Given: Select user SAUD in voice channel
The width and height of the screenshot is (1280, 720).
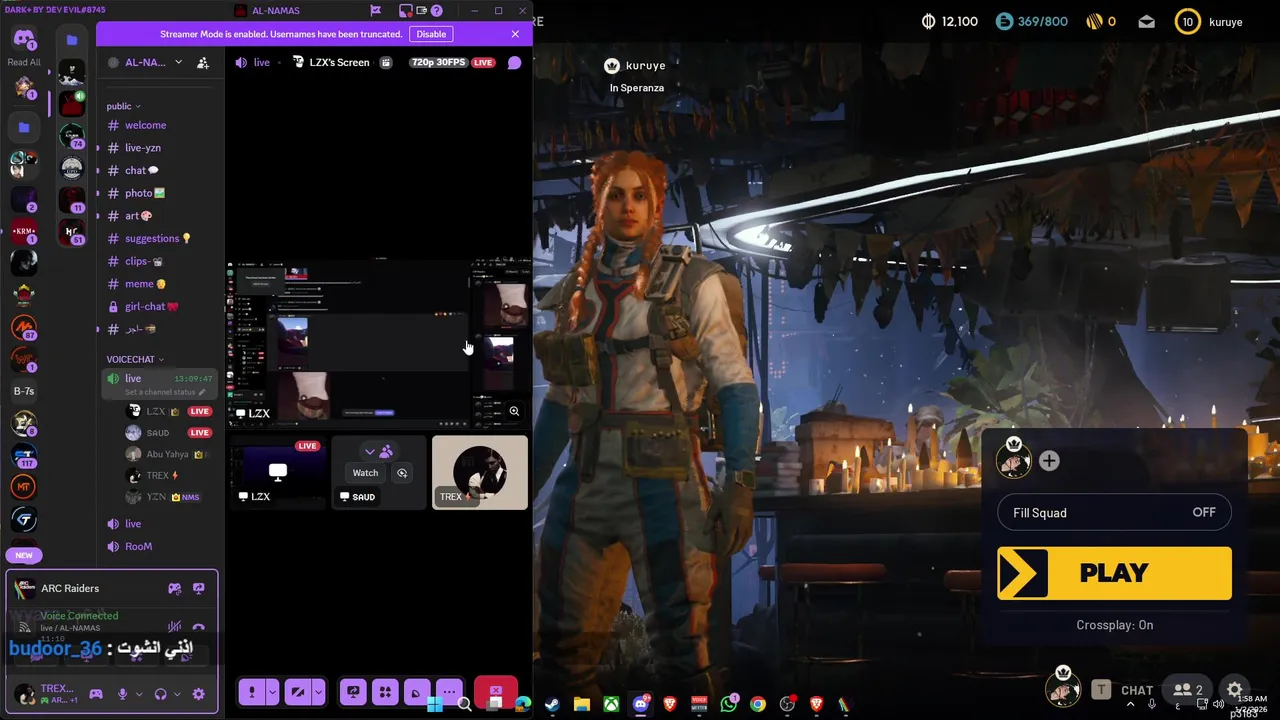Looking at the screenshot, I should [168, 433].
